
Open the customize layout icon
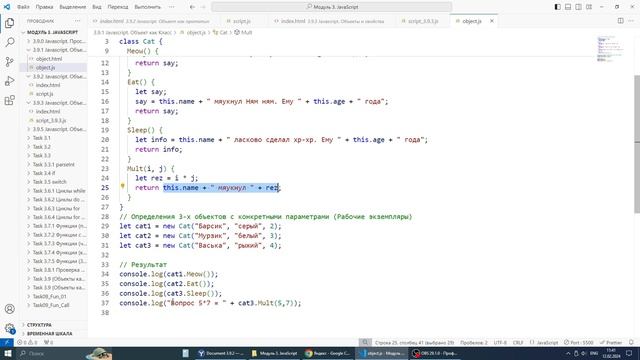[589, 7]
